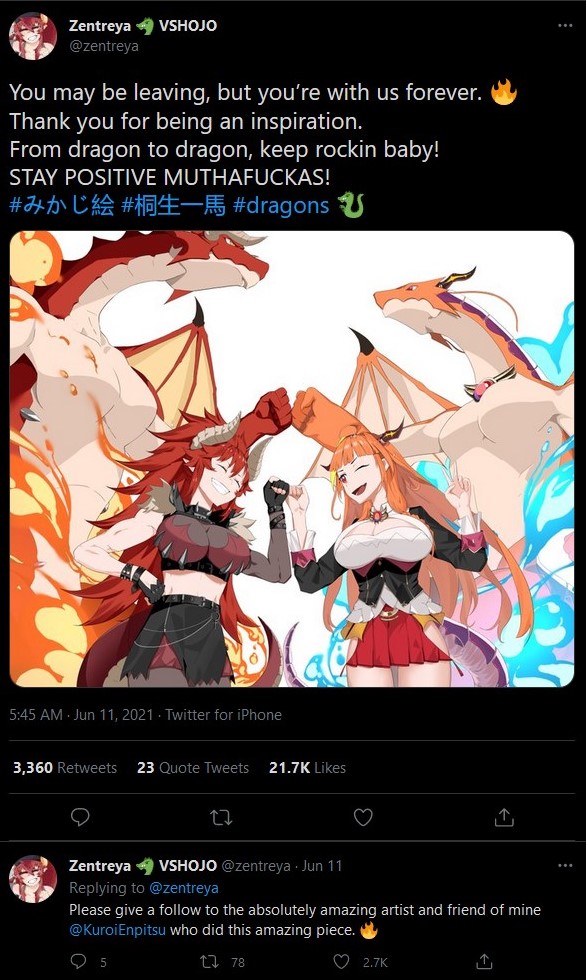View the 3,360 Retweets list
This screenshot has height=980, width=586.
[x=65, y=768]
